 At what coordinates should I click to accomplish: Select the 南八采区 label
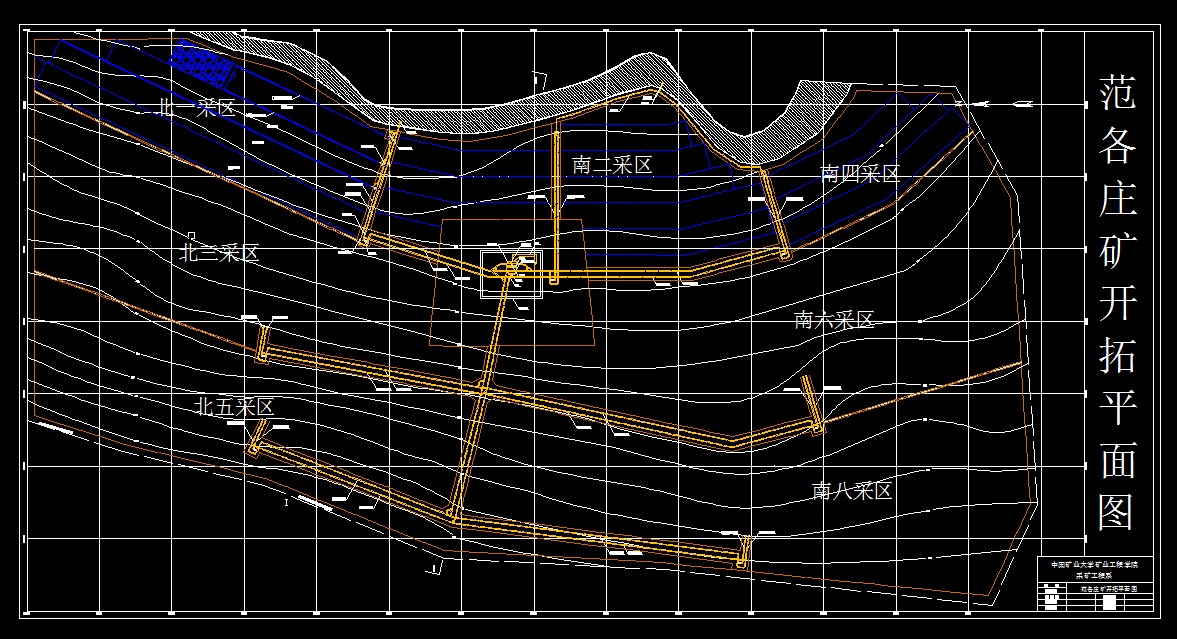pos(852,491)
